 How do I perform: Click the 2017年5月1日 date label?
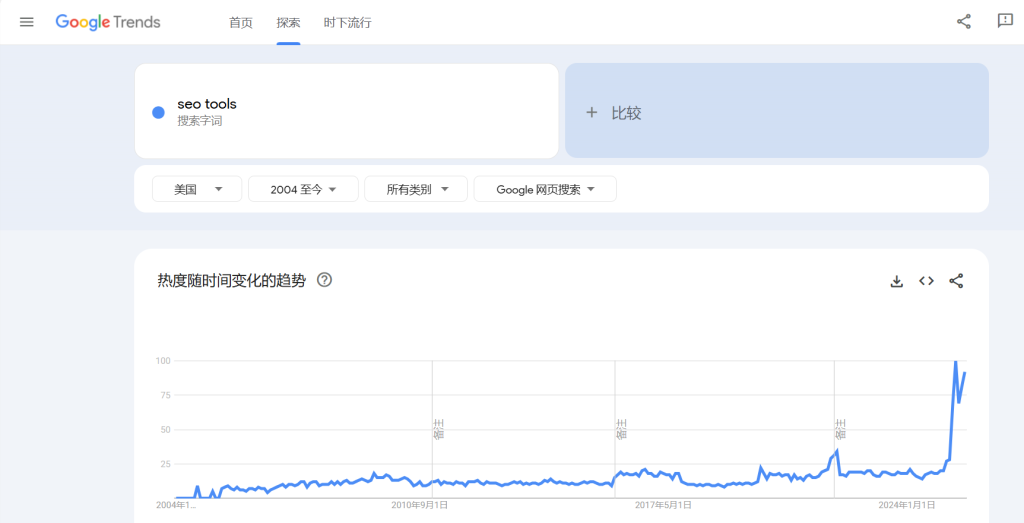point(663,505)
